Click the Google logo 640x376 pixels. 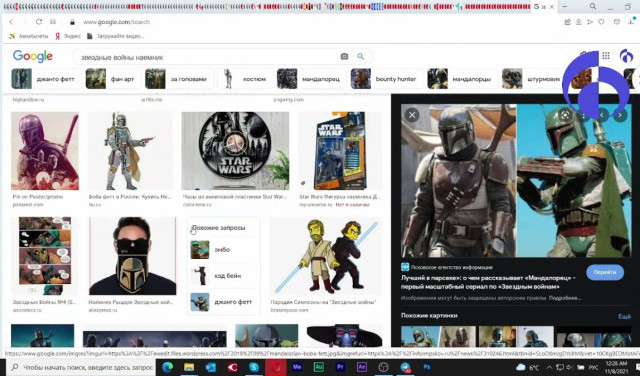33,56
